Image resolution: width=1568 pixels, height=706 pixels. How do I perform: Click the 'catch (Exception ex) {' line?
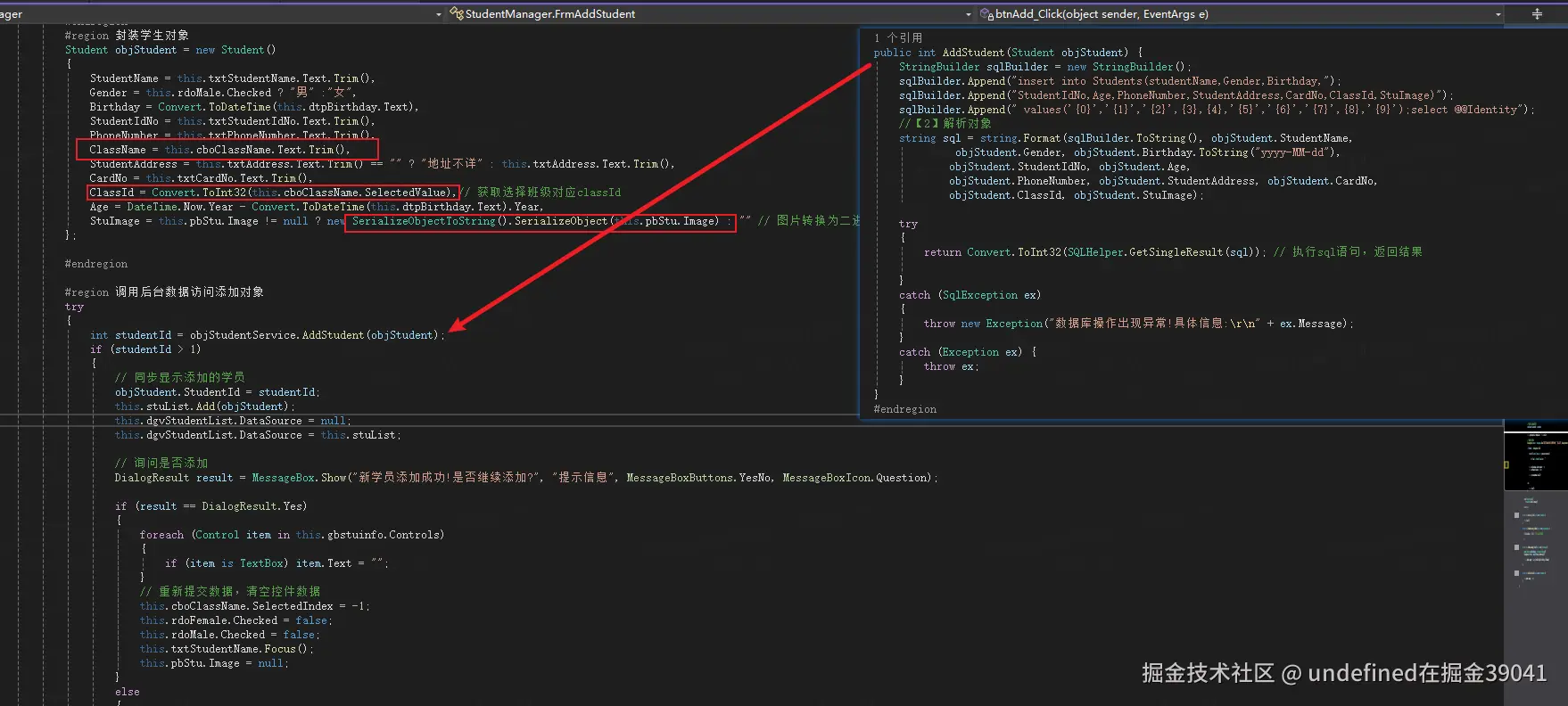968,352
